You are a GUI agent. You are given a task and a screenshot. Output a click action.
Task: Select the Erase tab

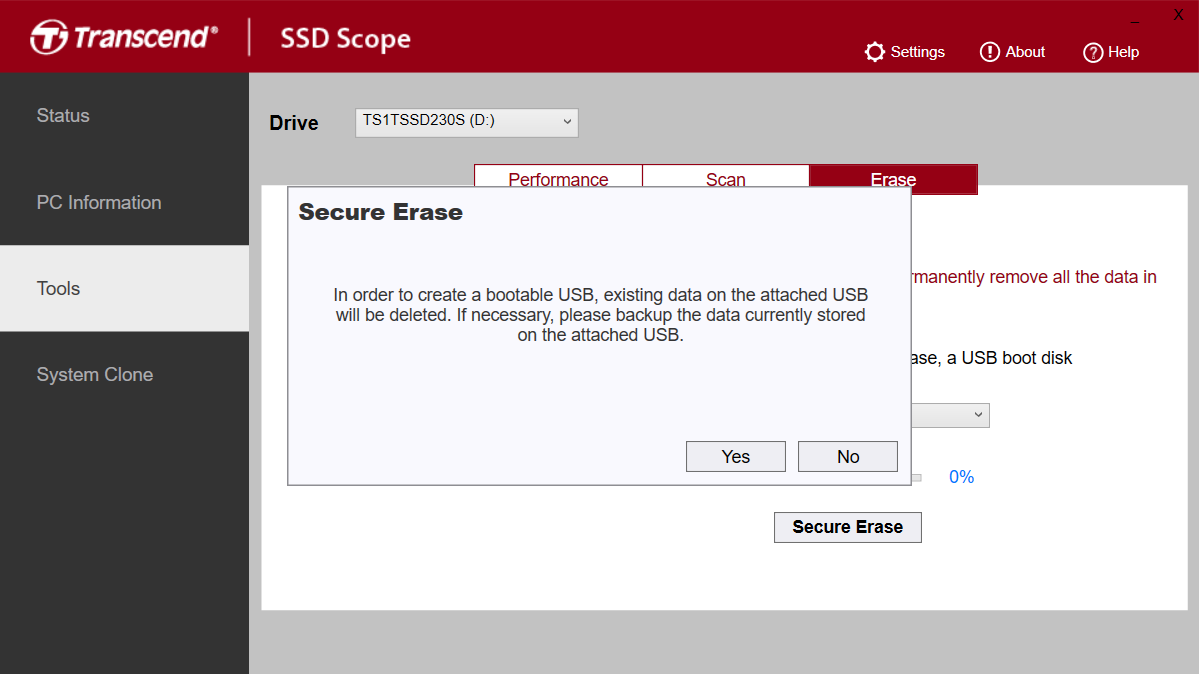(893, 178)
